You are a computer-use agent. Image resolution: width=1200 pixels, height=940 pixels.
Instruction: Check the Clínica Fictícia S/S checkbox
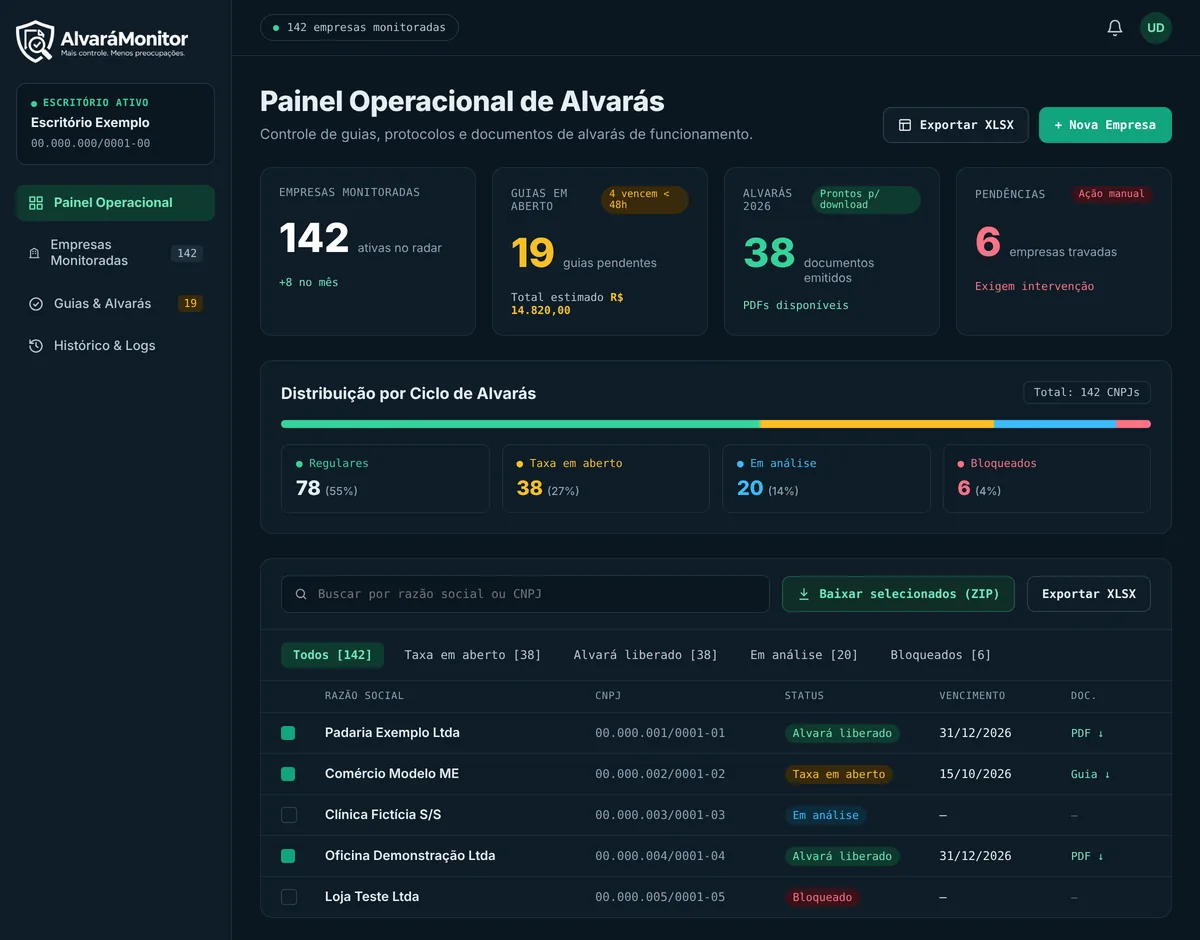(289, 815)
